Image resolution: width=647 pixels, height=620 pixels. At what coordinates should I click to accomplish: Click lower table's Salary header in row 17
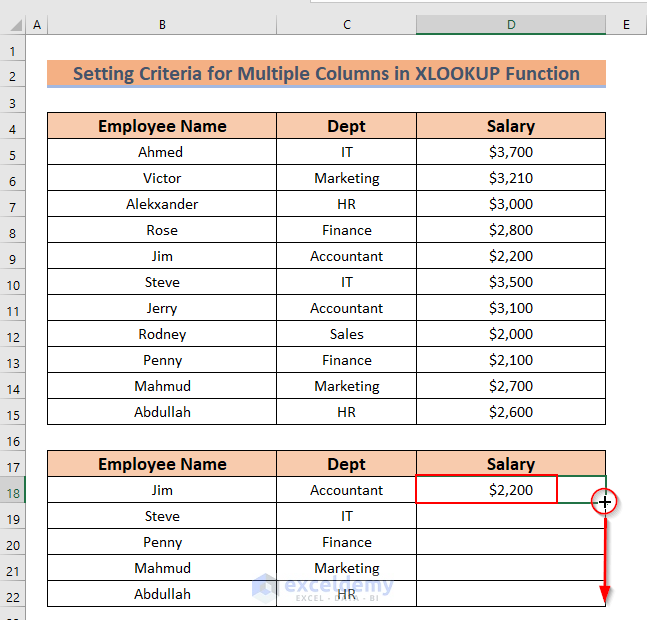coord(511,464)
